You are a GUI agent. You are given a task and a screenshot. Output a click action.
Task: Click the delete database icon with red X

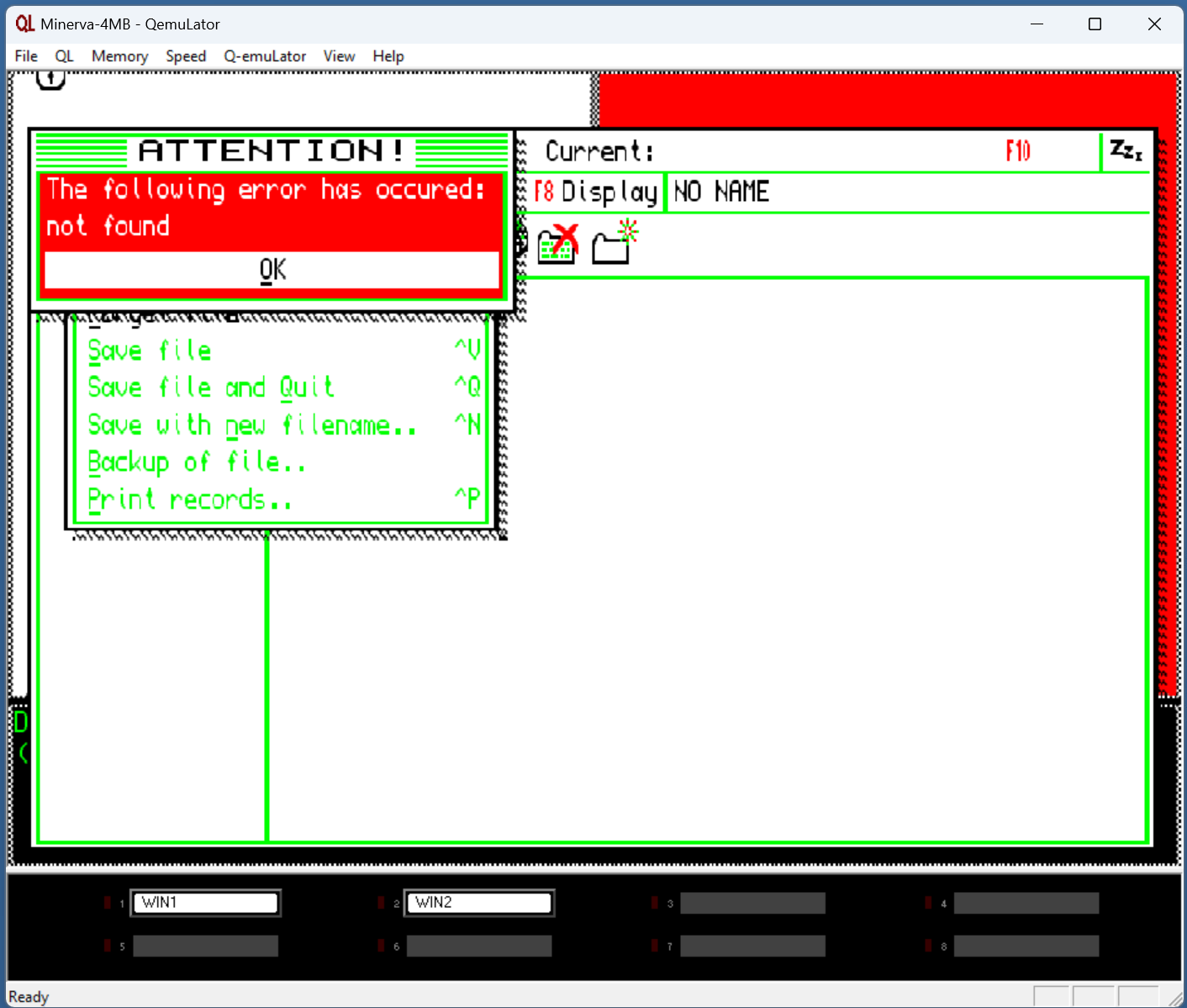tap(557, 245)
